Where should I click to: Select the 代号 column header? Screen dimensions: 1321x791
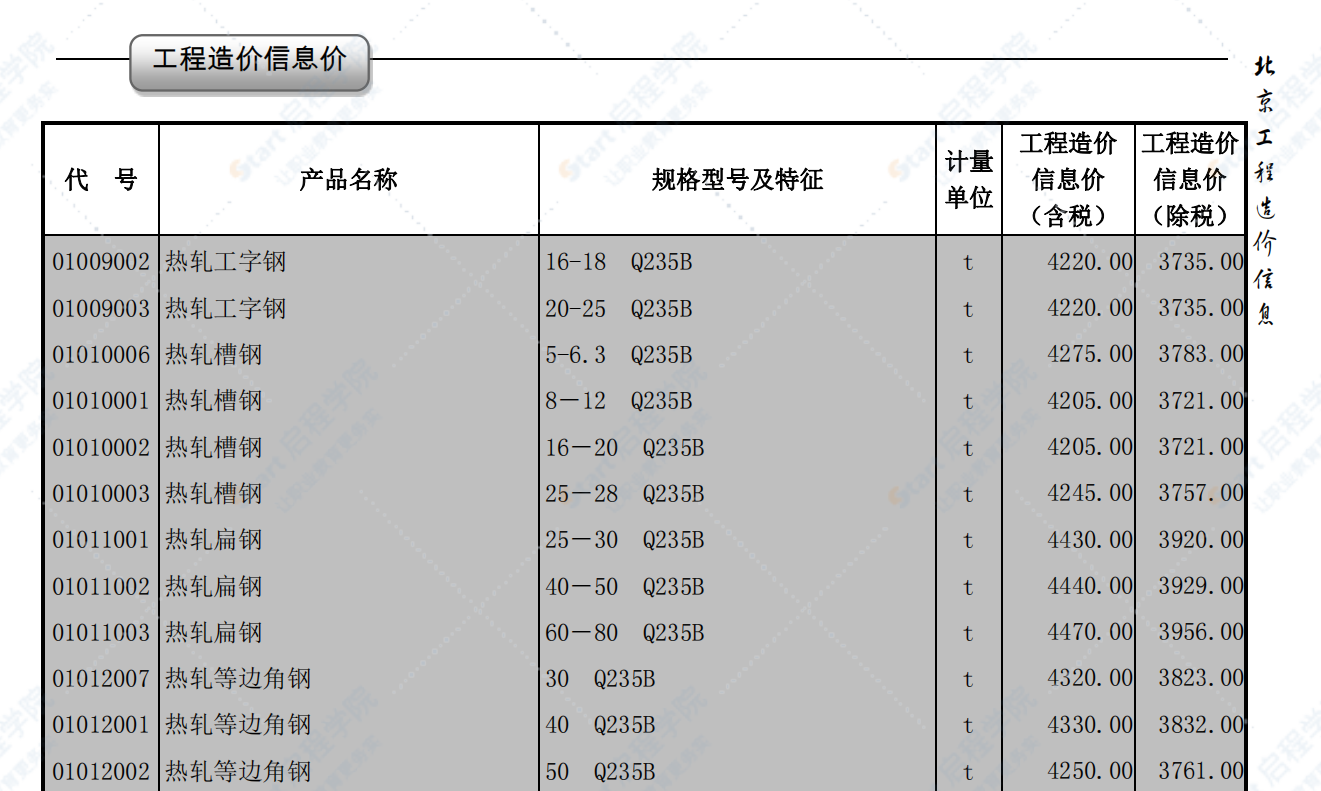(100, 180)
